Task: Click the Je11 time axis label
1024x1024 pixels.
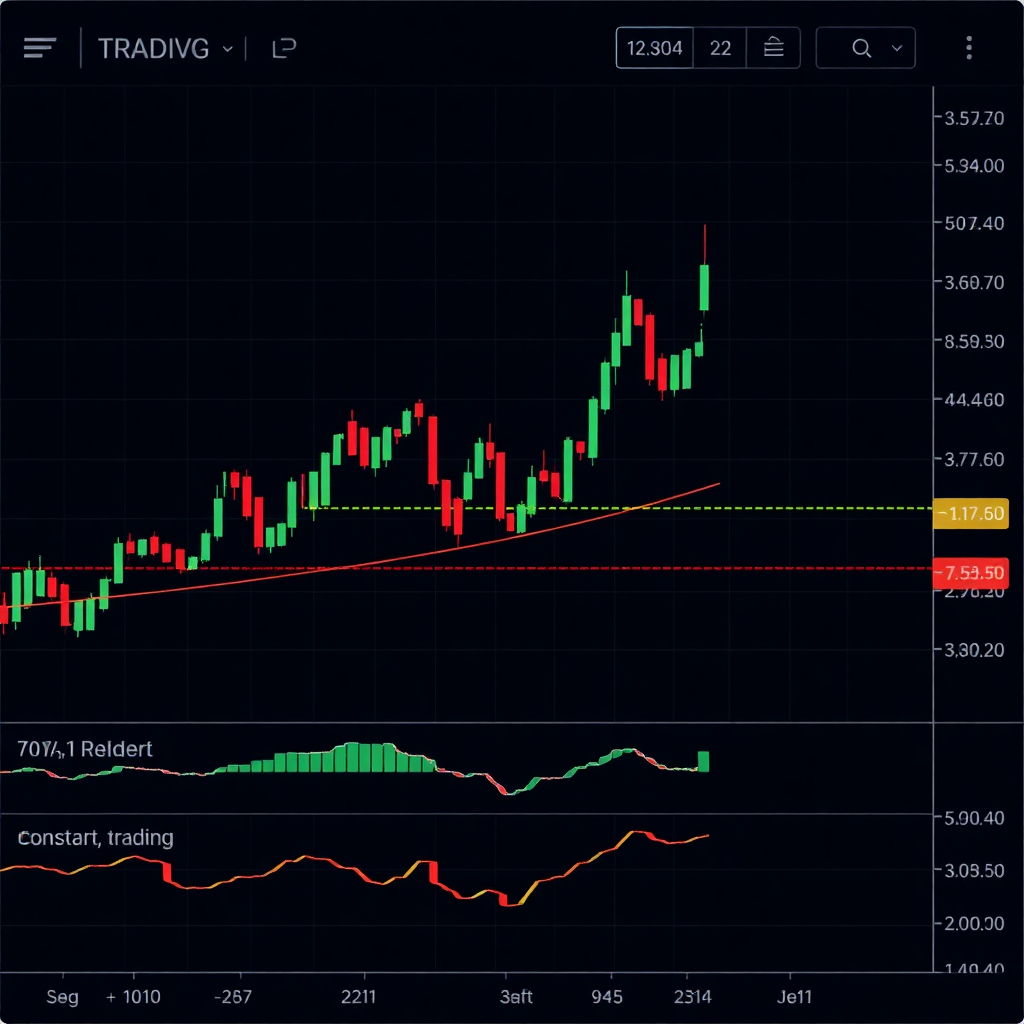Action: coord(794,997)
